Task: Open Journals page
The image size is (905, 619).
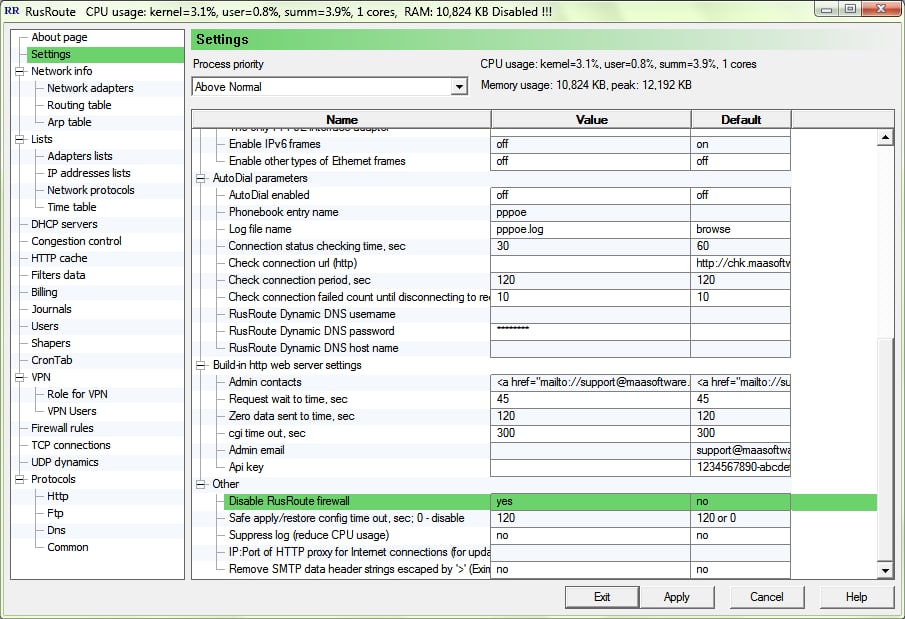Action: click(51, 309)
